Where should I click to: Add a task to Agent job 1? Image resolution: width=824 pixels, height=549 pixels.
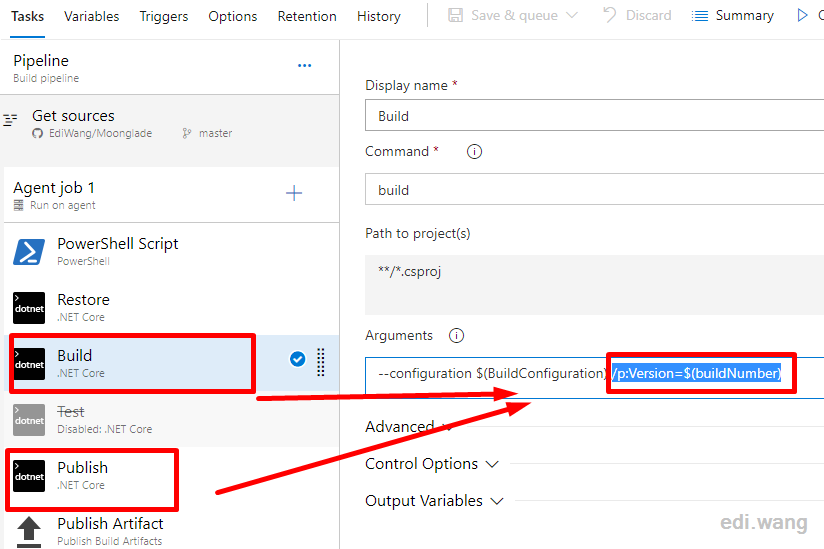tap(294, 193)
